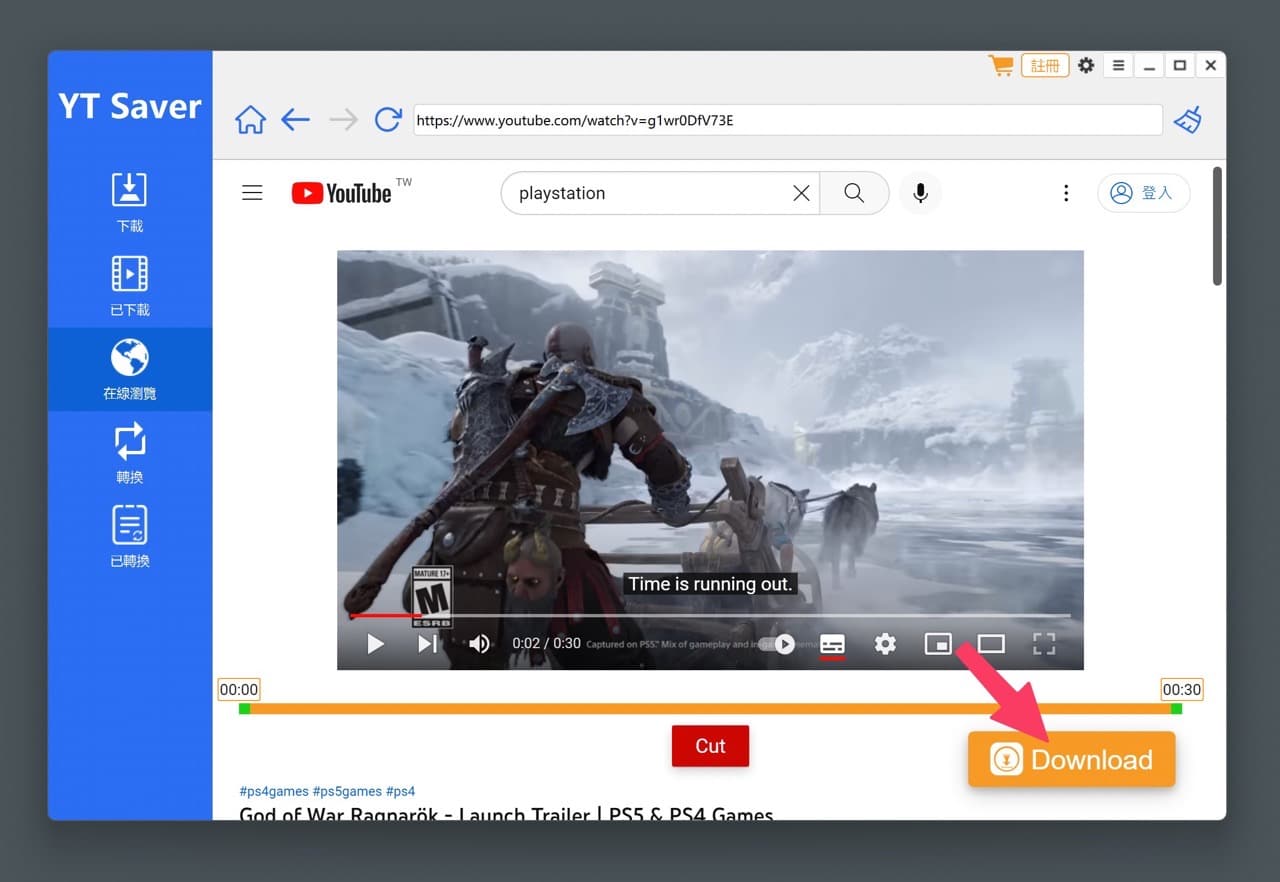Open the 已轉換 converted files section
Image resolution: width=1280 pixels, height=882 pixels.
pos(130,537)
